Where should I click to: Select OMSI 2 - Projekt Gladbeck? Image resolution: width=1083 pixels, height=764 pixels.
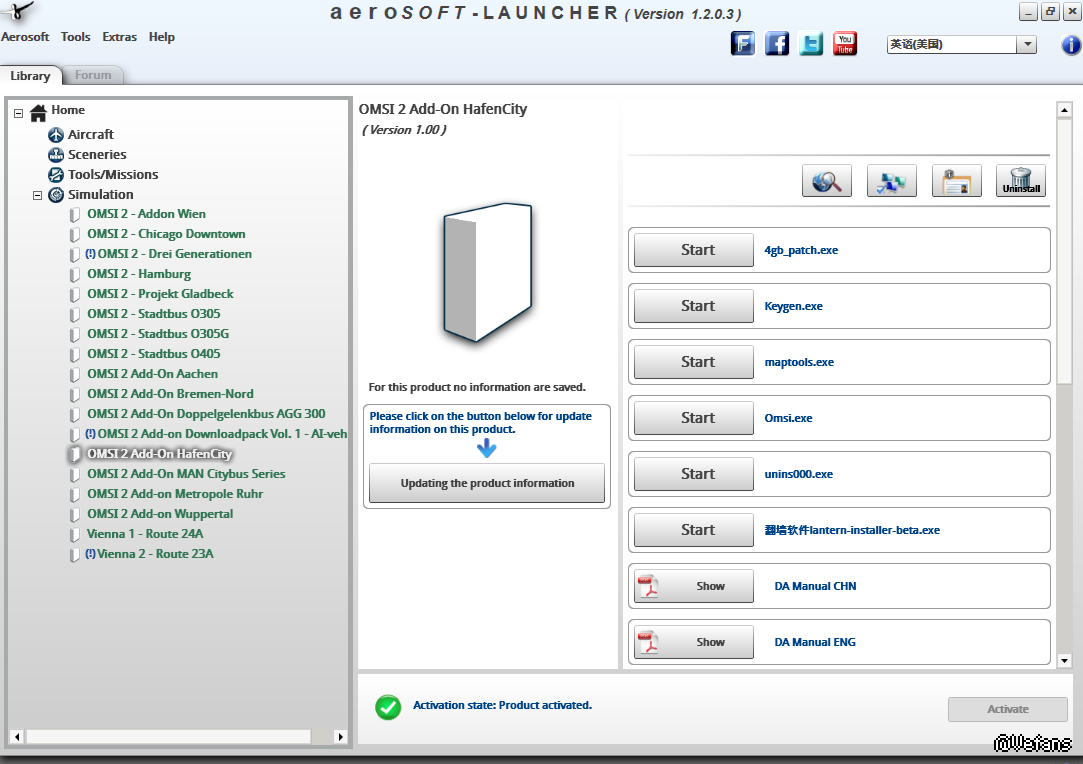(x=160, y=294)
